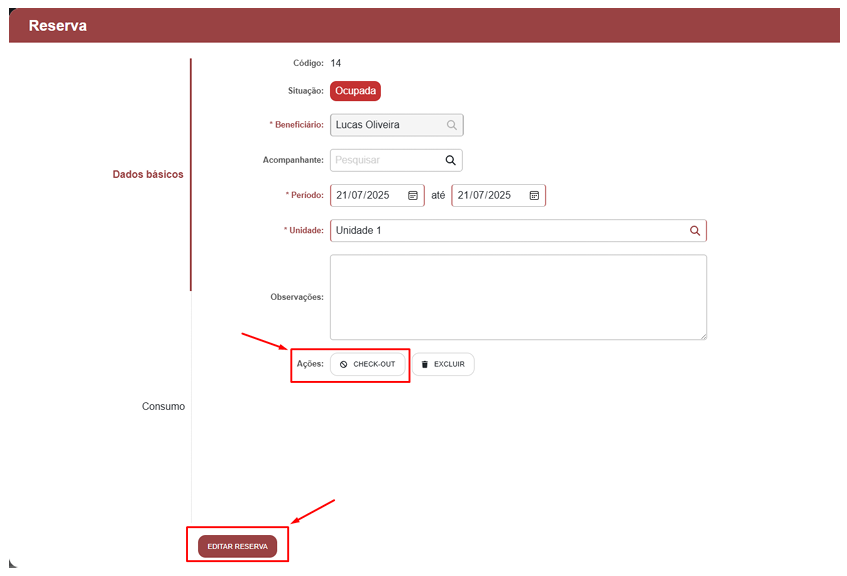Open the calendar picker for start date
The height and width of the screenshot is (576, 847).
click(413, 196)
